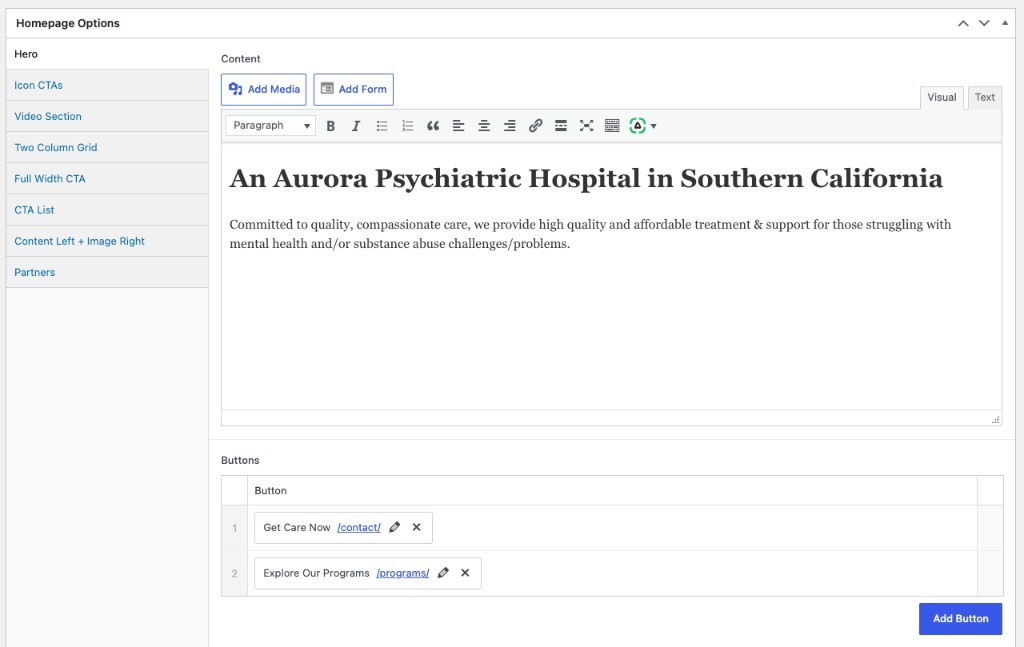
Task: Move Homepage Options panel up
Action: 963,24
